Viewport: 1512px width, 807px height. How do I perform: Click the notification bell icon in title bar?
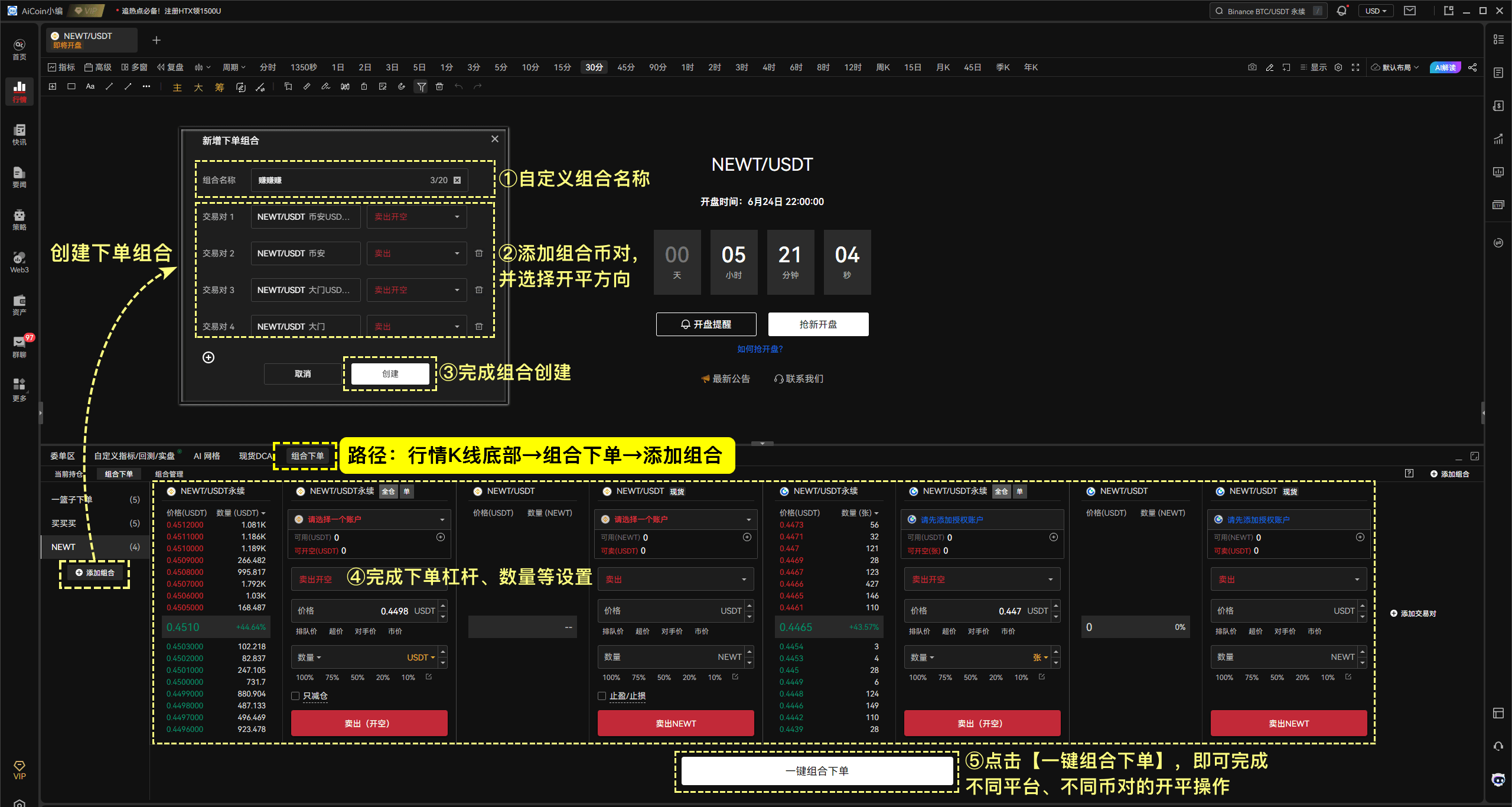pyautogui.click(x=1342, y=11)
